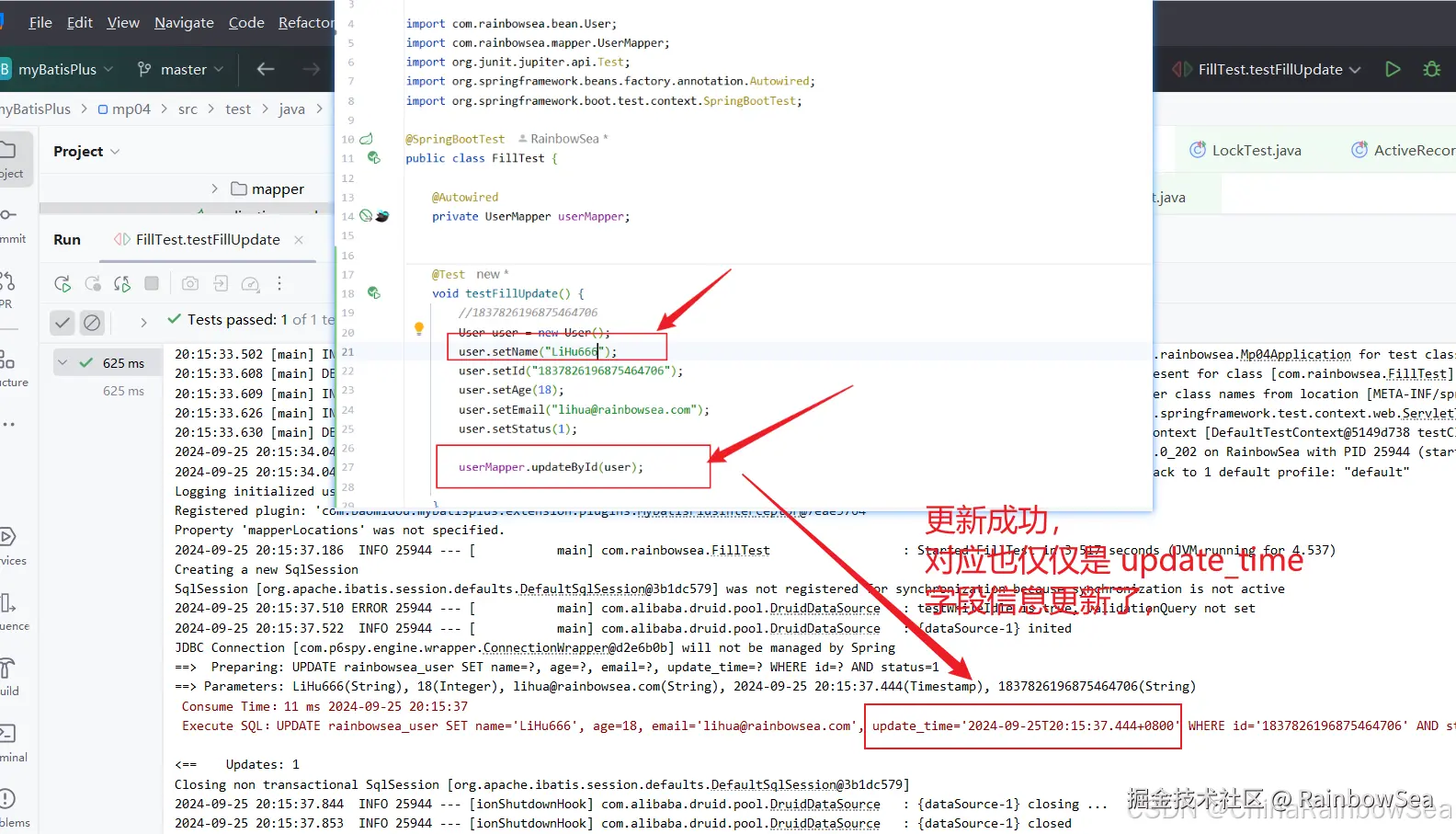Select the mapper folder in tree
The image size is (1456, 834).
[267, 189]
